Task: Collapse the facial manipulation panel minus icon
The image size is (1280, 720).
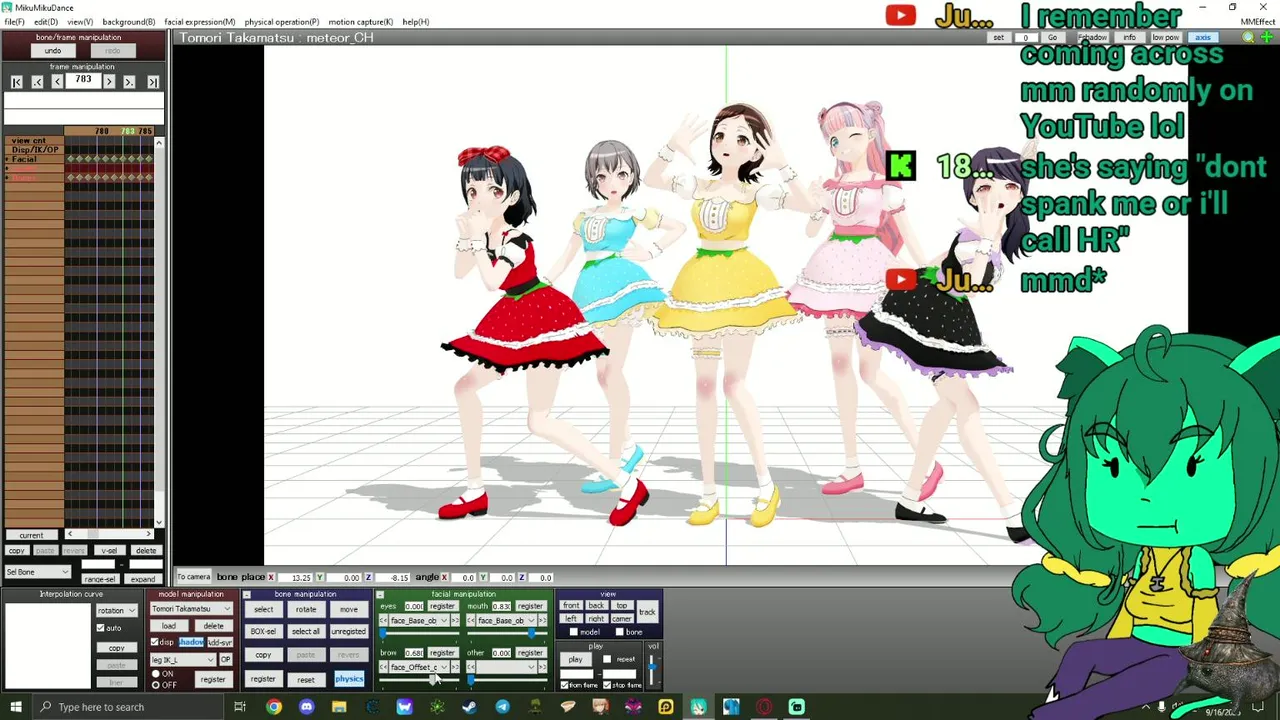Action: point(380,595)
